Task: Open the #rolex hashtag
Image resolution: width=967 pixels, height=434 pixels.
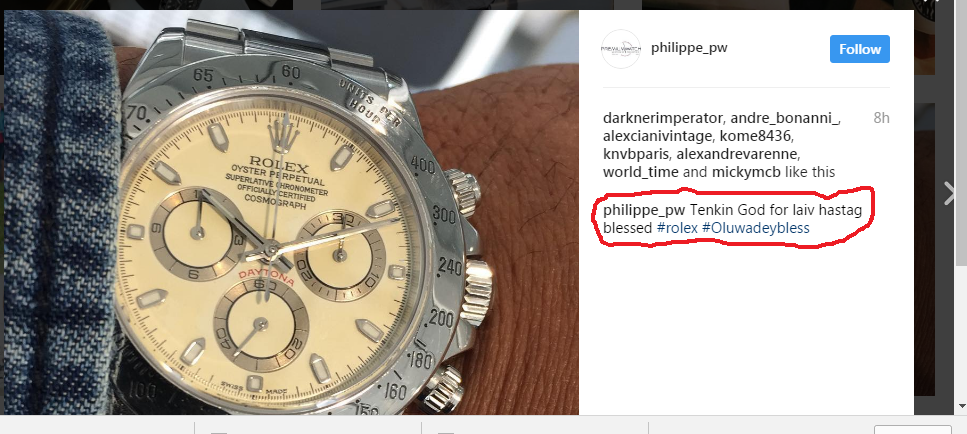Action: point(677,227)
